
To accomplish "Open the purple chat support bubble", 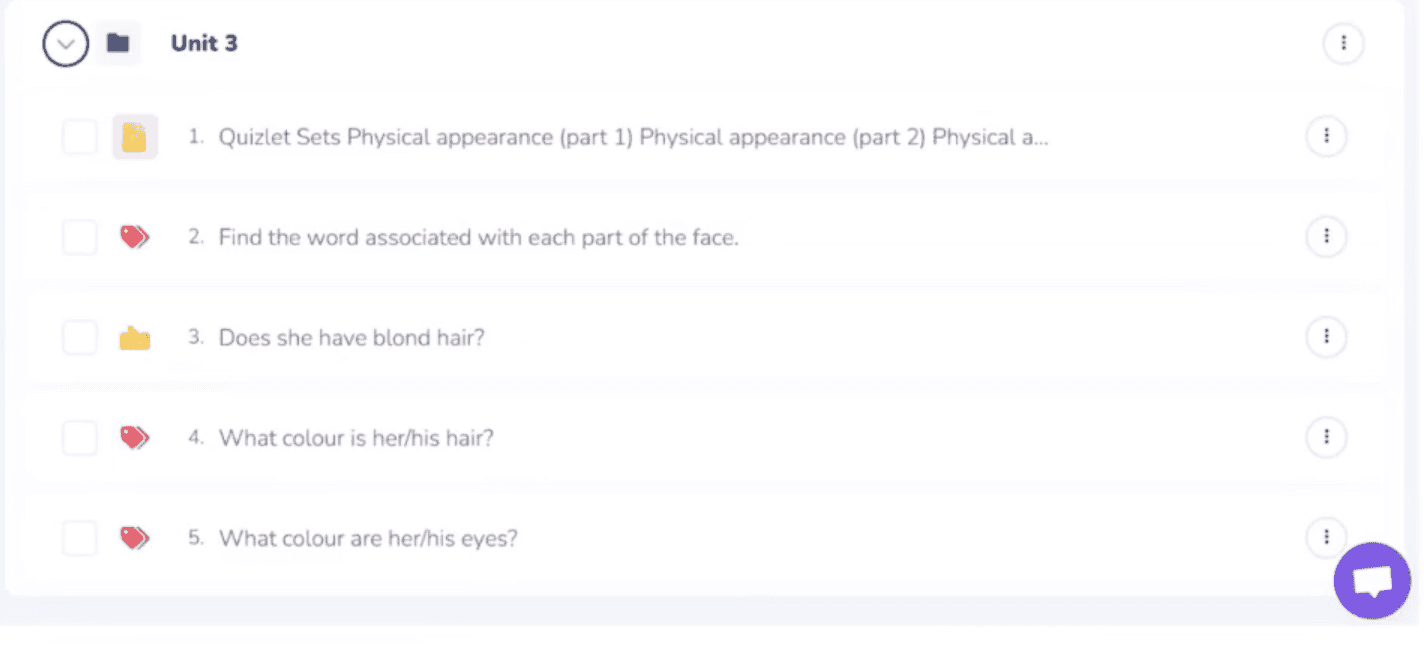I will point(1372,581).
